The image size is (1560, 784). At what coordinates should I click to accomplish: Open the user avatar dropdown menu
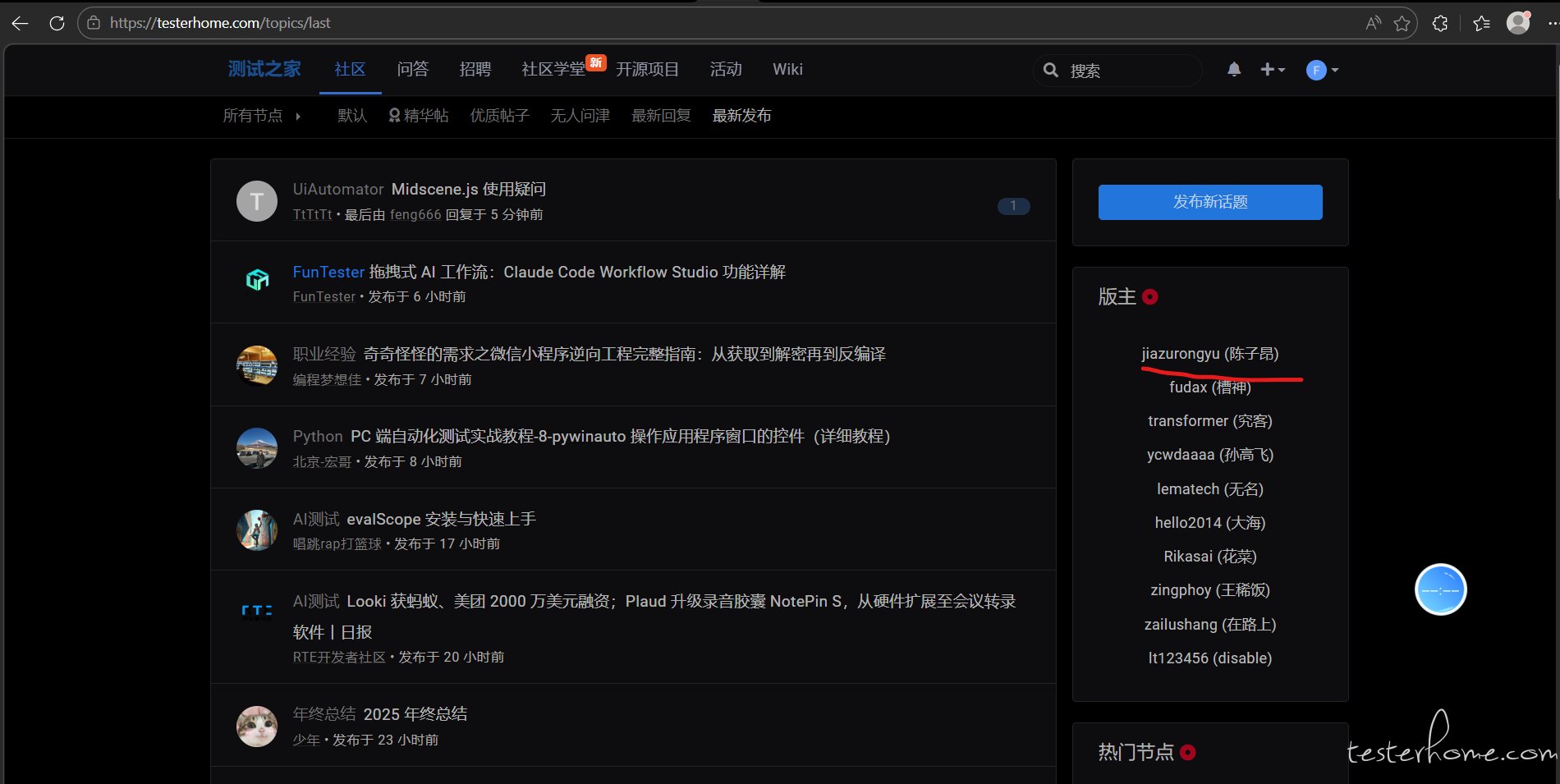pos(1322,70)
